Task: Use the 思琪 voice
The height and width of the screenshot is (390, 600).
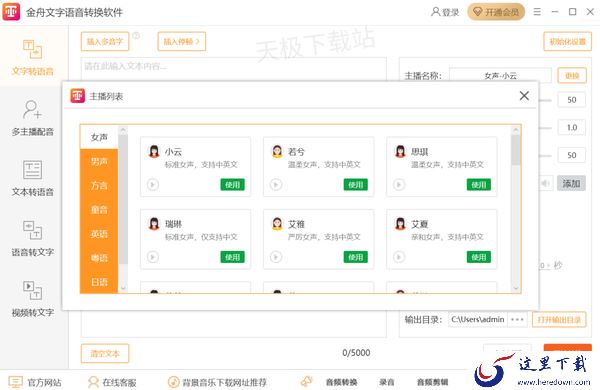Action: pos(479,185)
